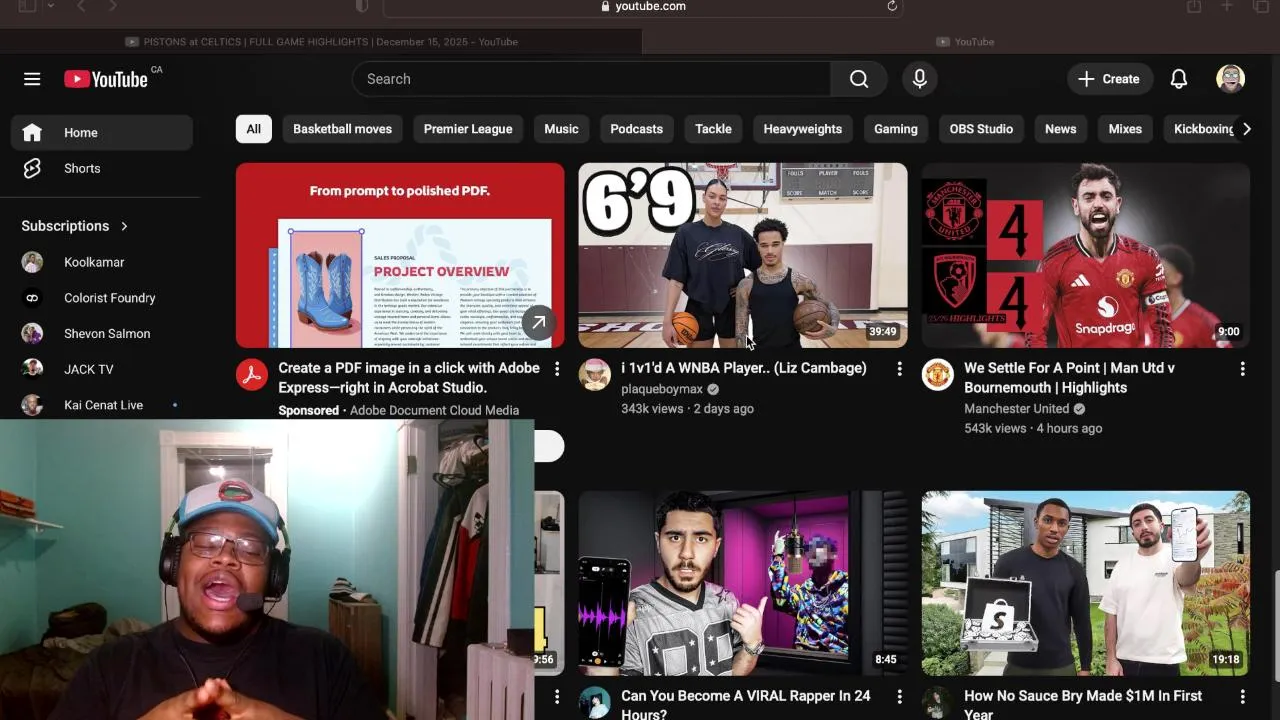Open the Manchester United channel name link
This screenshot has height=720, width=1280.
[x=1017, y=409]
